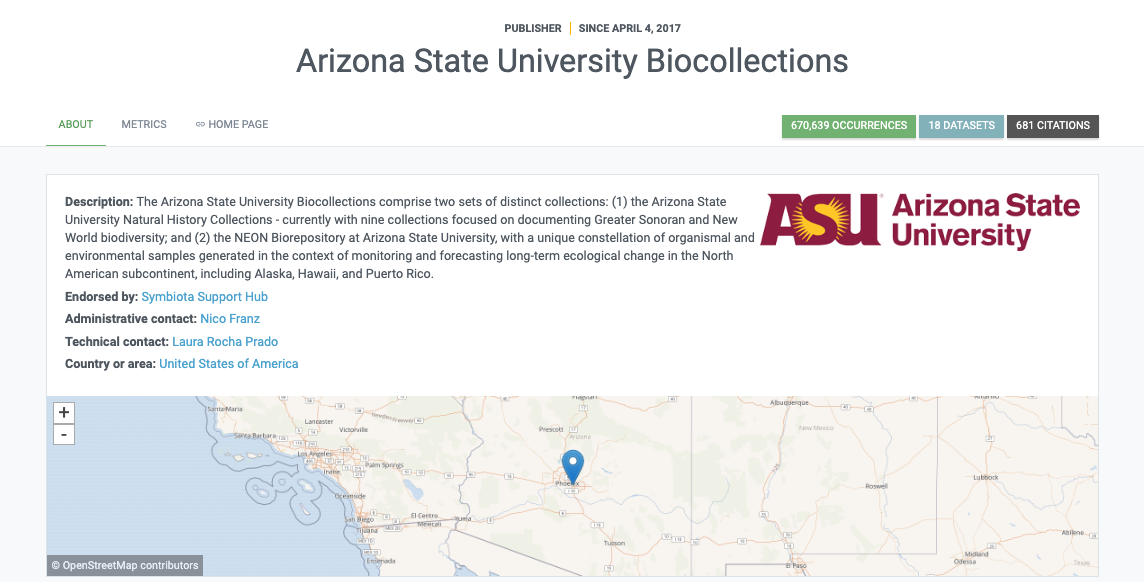
Task: Select United States of America link
Action: [x=228, y=363]
